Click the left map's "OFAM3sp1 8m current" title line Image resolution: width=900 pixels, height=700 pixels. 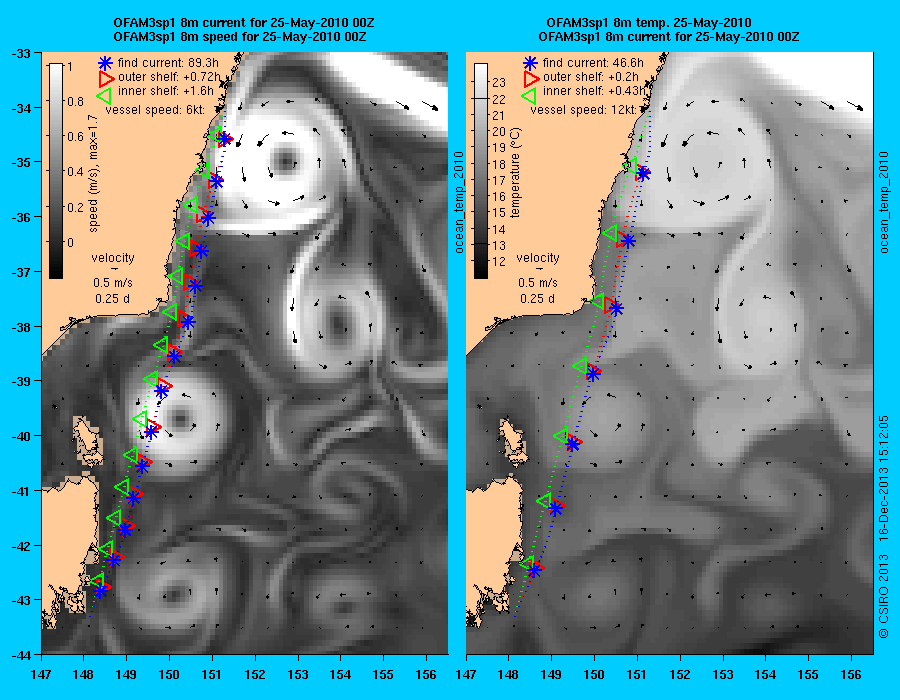point(244,23)
